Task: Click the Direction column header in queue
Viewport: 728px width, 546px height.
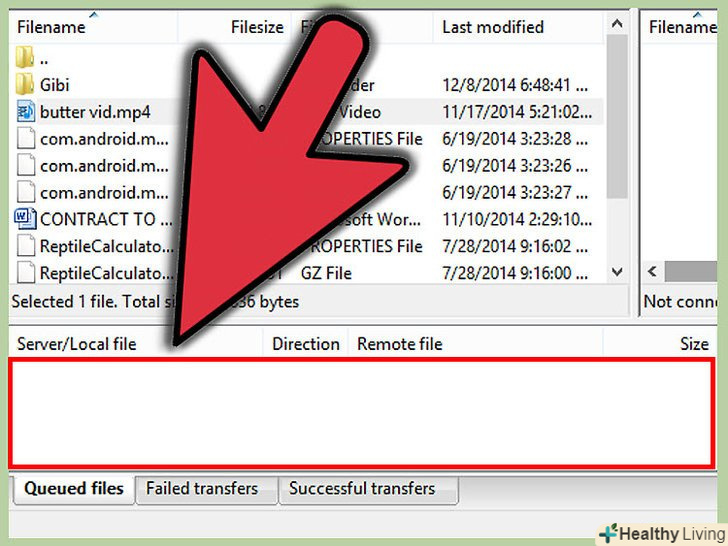Action: click(x=306, y=344)
